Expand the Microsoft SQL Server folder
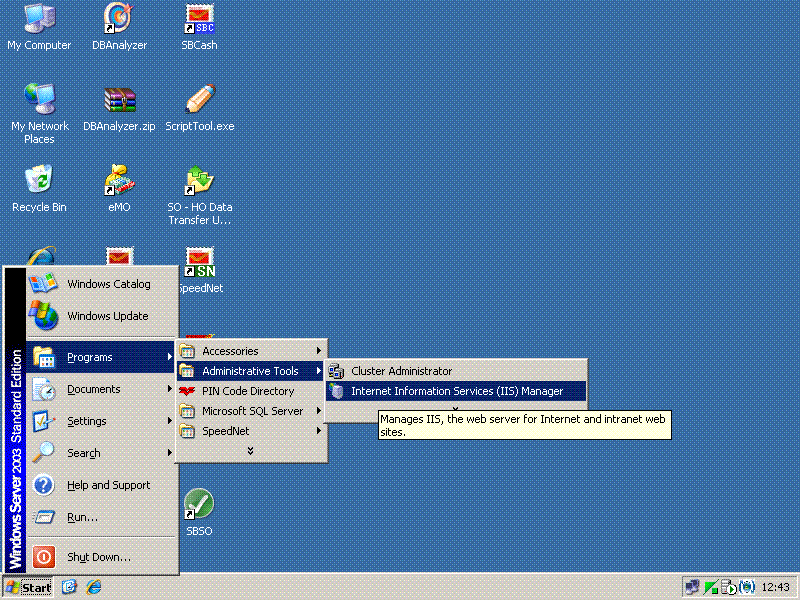Viewport: 800px width, 600px height. tap(251, 411)
